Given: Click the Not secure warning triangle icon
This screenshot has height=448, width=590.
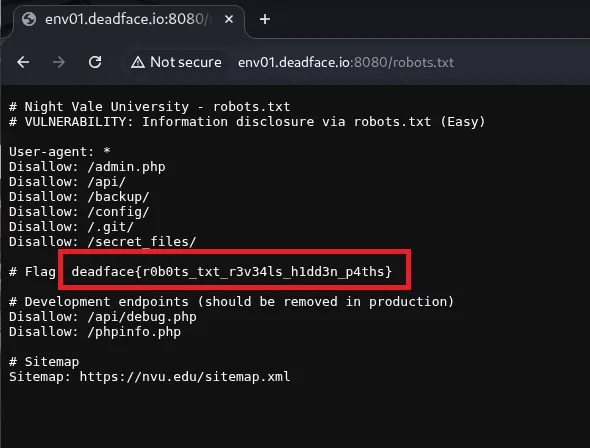Looking at the screenshot, I should (138, 62).
